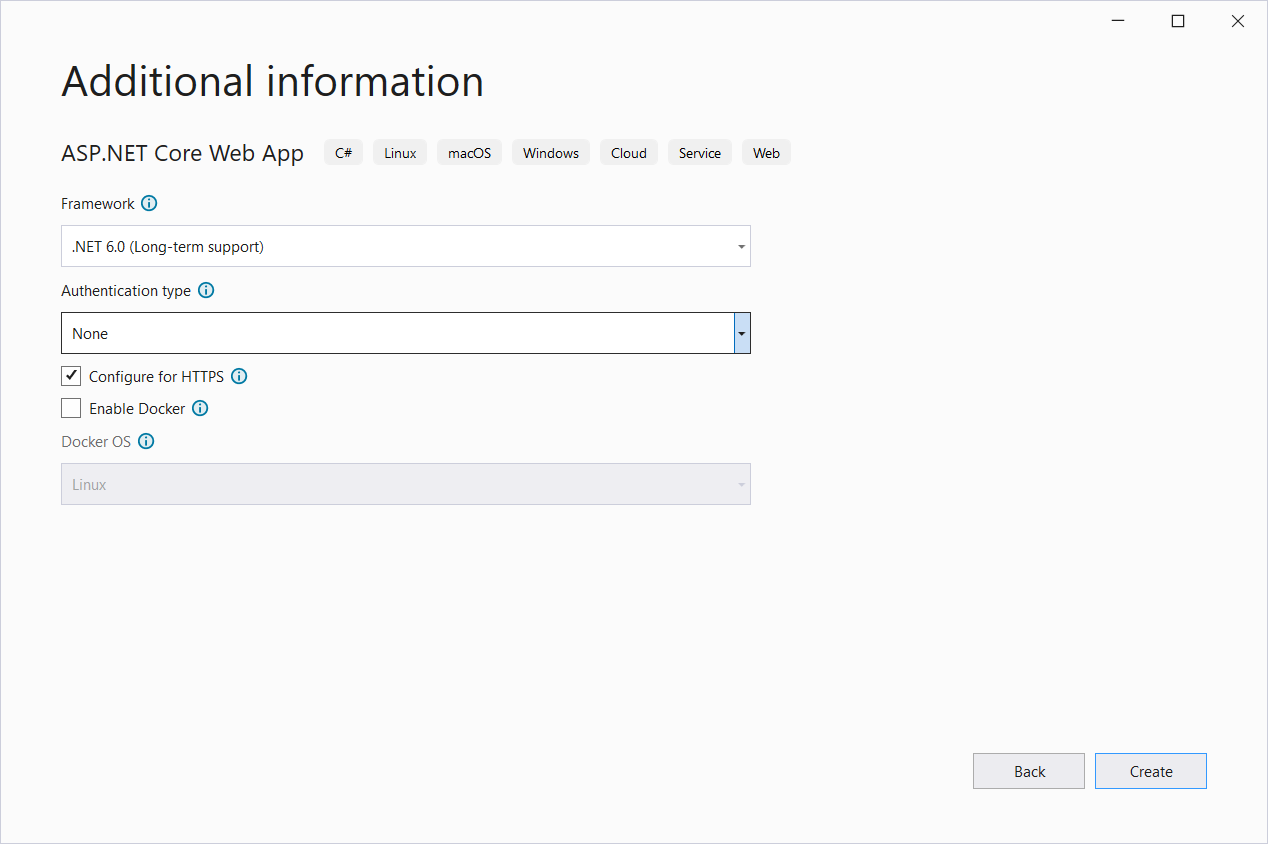Open the disabled Docker OS Linux dropdown
Viewport: 1268px width, 844px height.
[x=406, y=484]
